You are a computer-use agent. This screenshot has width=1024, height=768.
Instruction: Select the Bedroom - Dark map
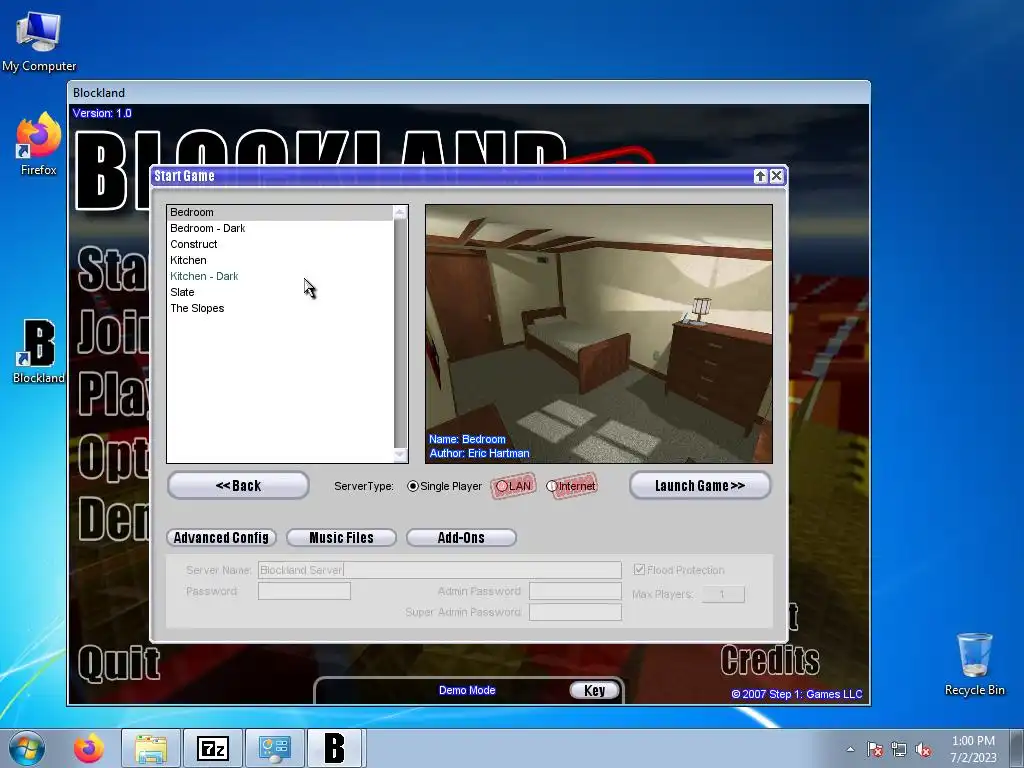[280, 228]
